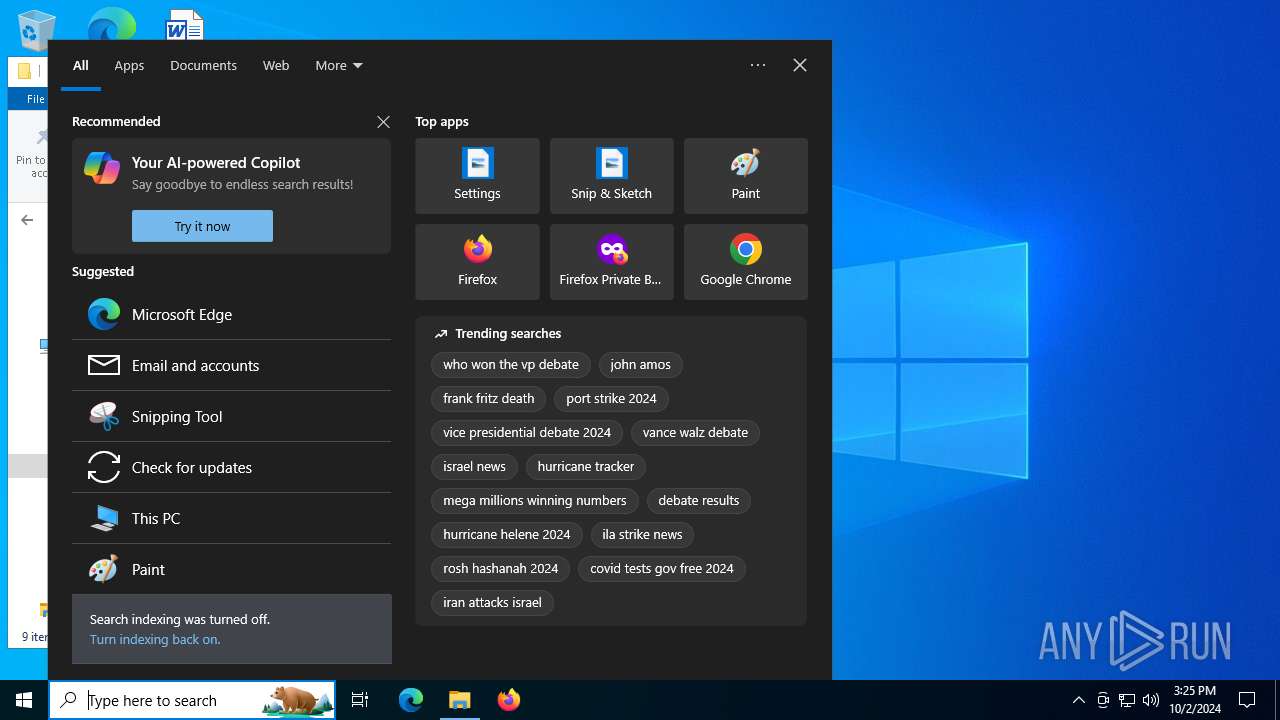
Task: Click the Try it now button
Action: tap(202, 226)
